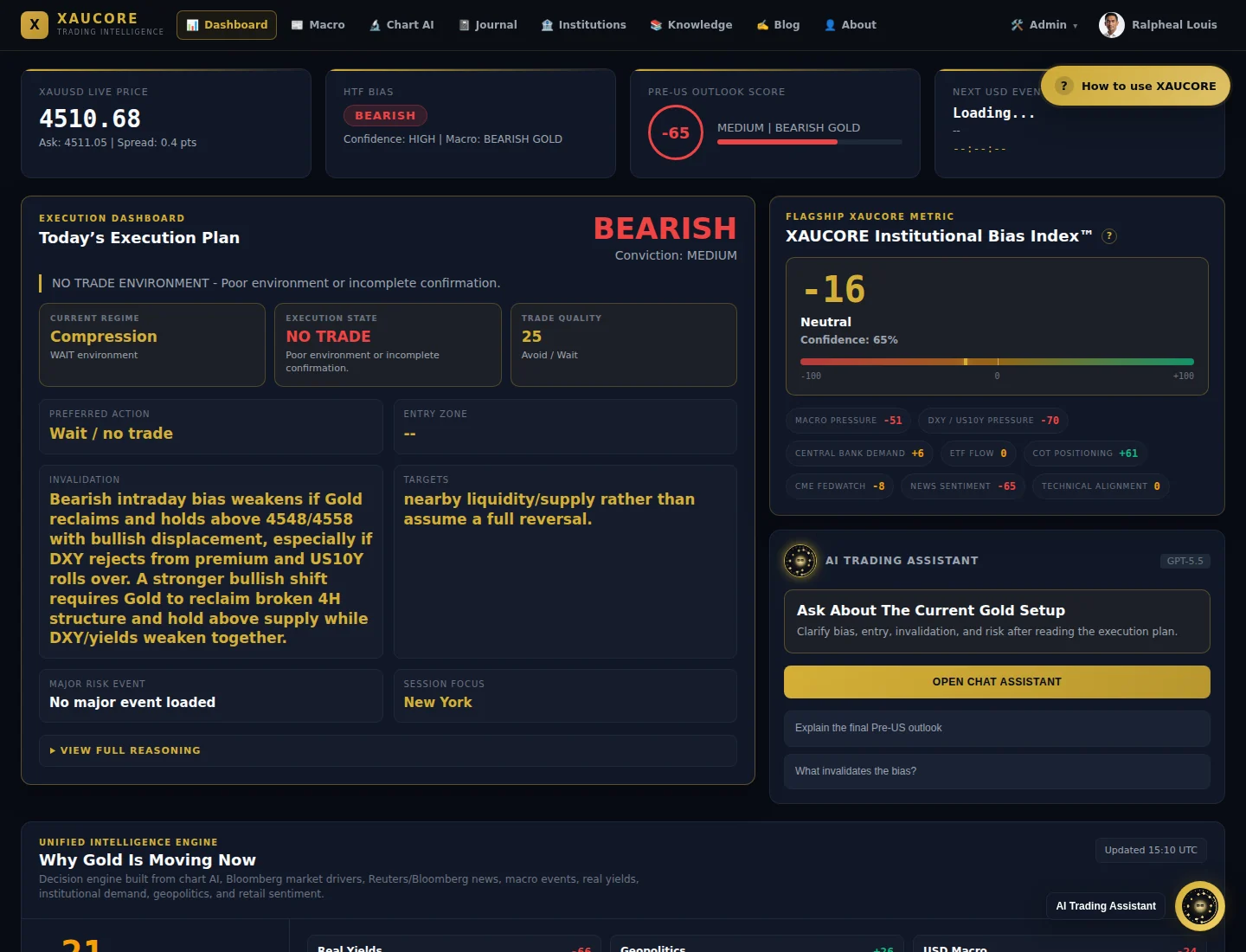Click the -16 bias index value
Image resolution: width=1246 pixels, height=952 pixels.
[834, 289]
